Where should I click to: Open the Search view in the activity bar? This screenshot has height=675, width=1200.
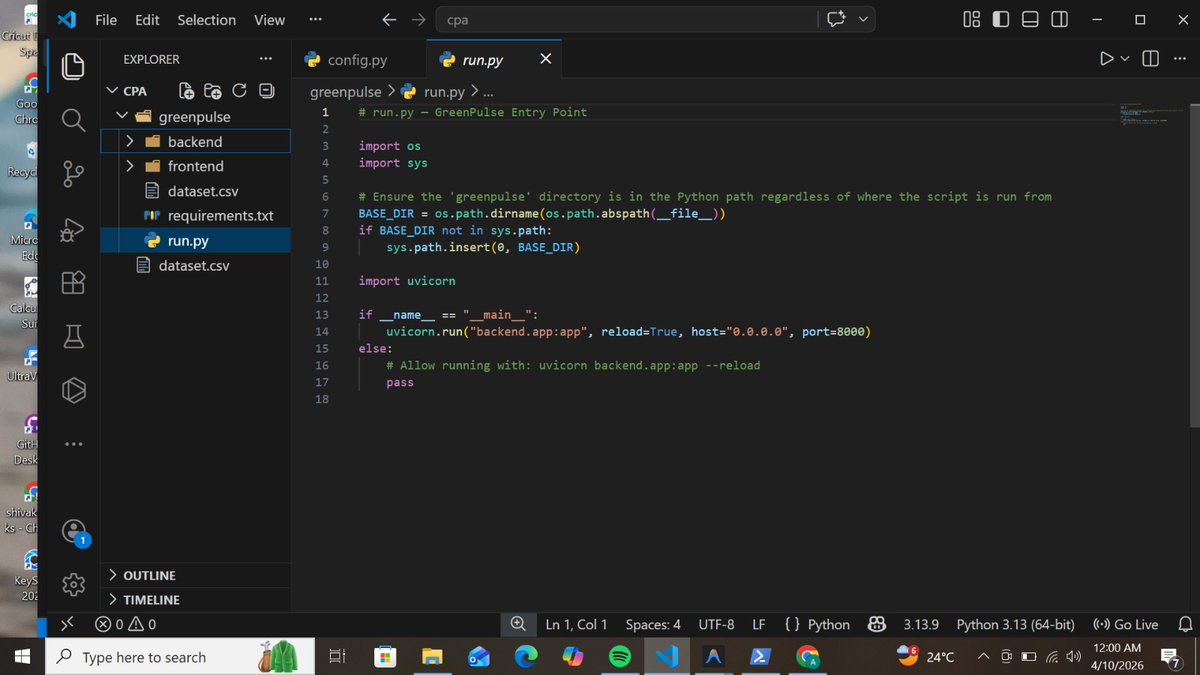[x=72, y=119]
